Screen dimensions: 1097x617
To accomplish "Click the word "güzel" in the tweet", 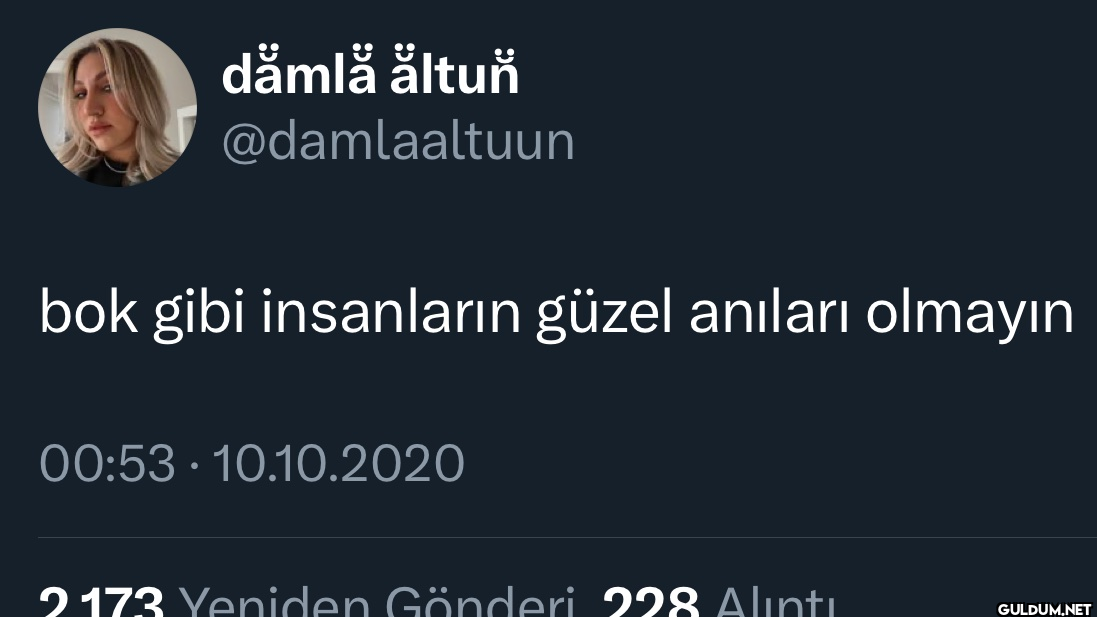I will 605,315.
